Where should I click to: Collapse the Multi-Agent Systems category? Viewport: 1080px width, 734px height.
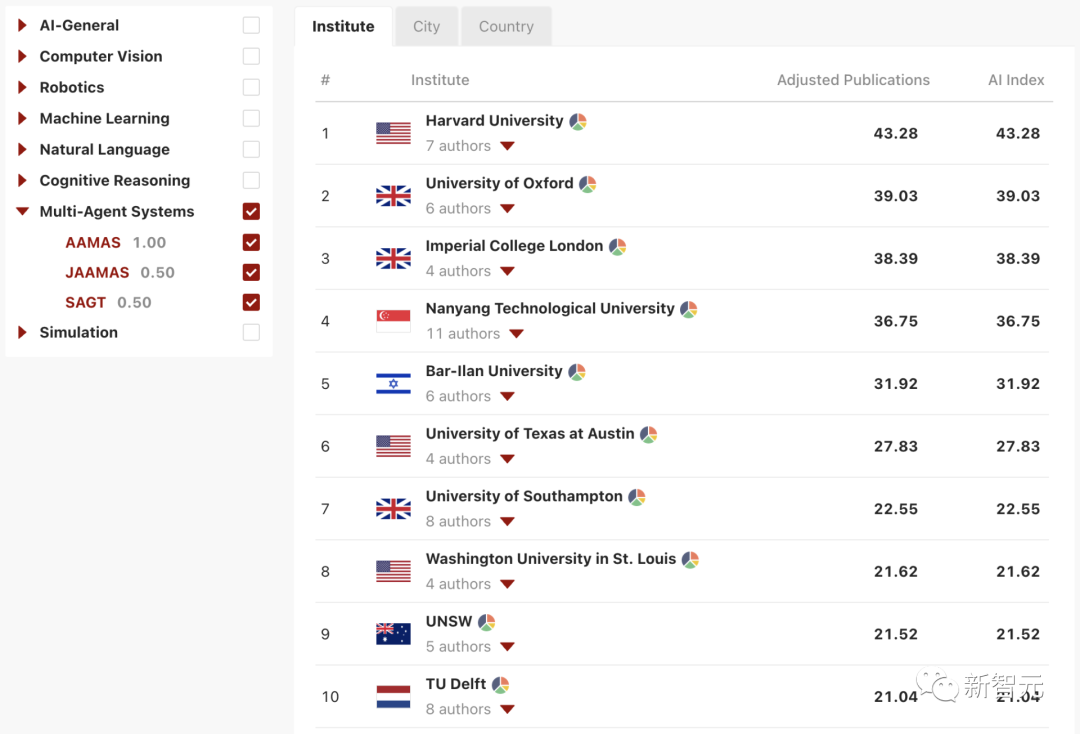pyautogui.click(x=22, y=211)
